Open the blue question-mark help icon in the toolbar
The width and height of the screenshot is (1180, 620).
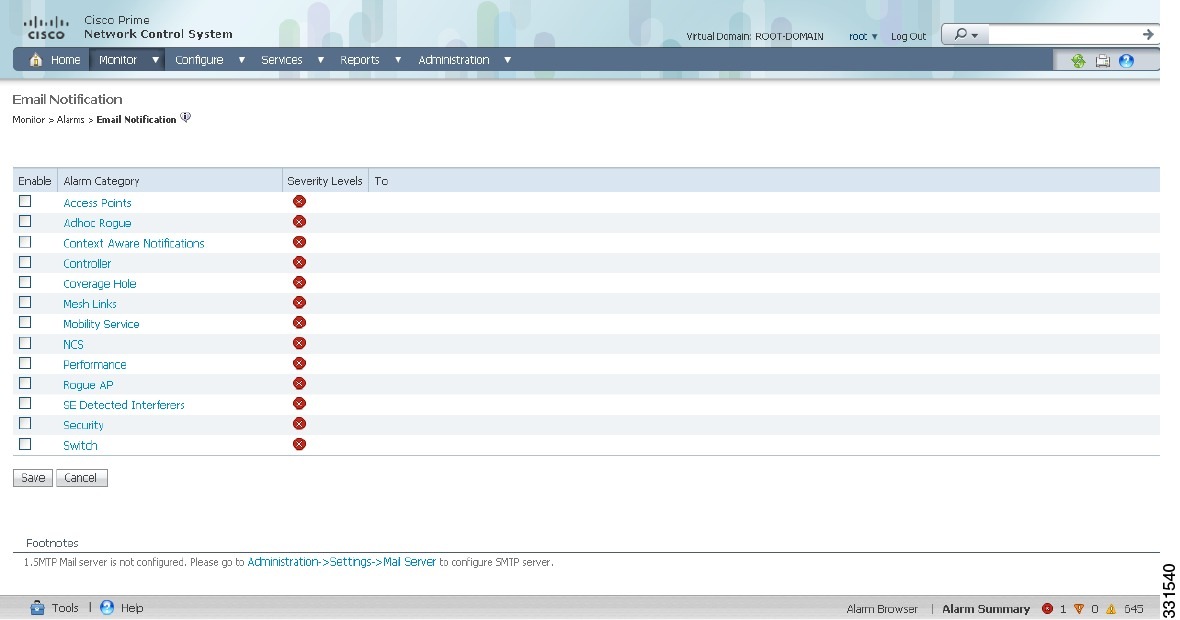click(1127, 61)
